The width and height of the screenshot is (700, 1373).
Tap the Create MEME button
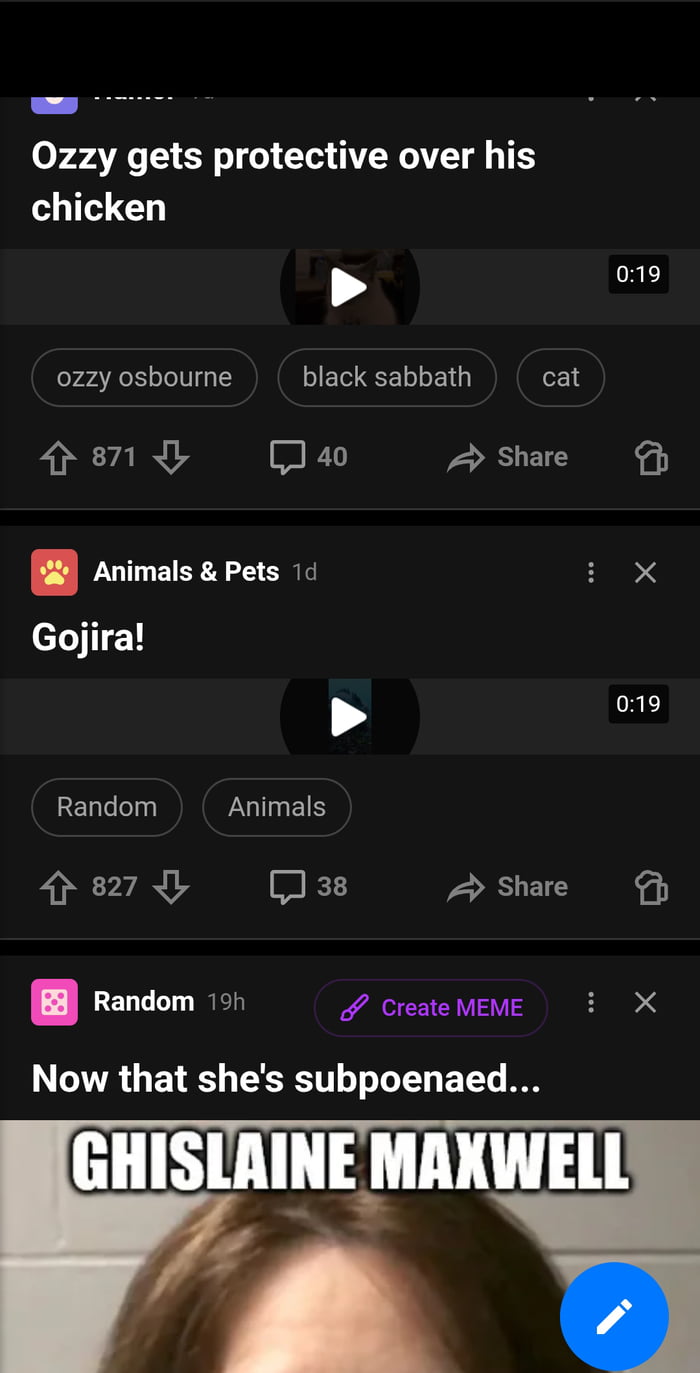pos(430,1007)
